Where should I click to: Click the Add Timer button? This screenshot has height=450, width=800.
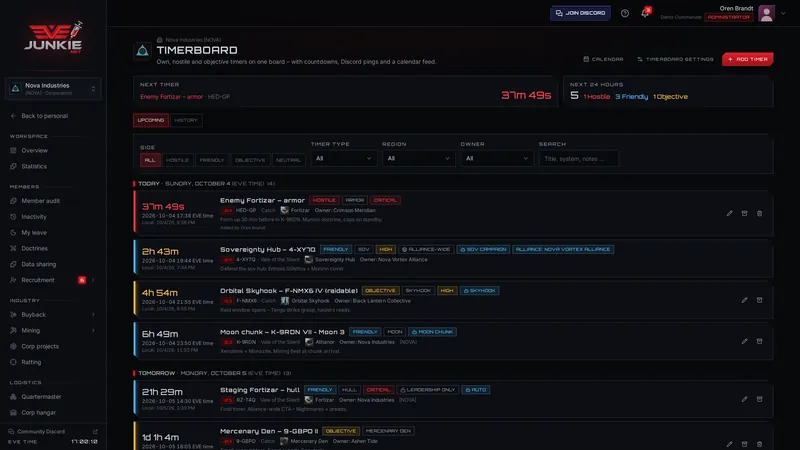point(747,59)
